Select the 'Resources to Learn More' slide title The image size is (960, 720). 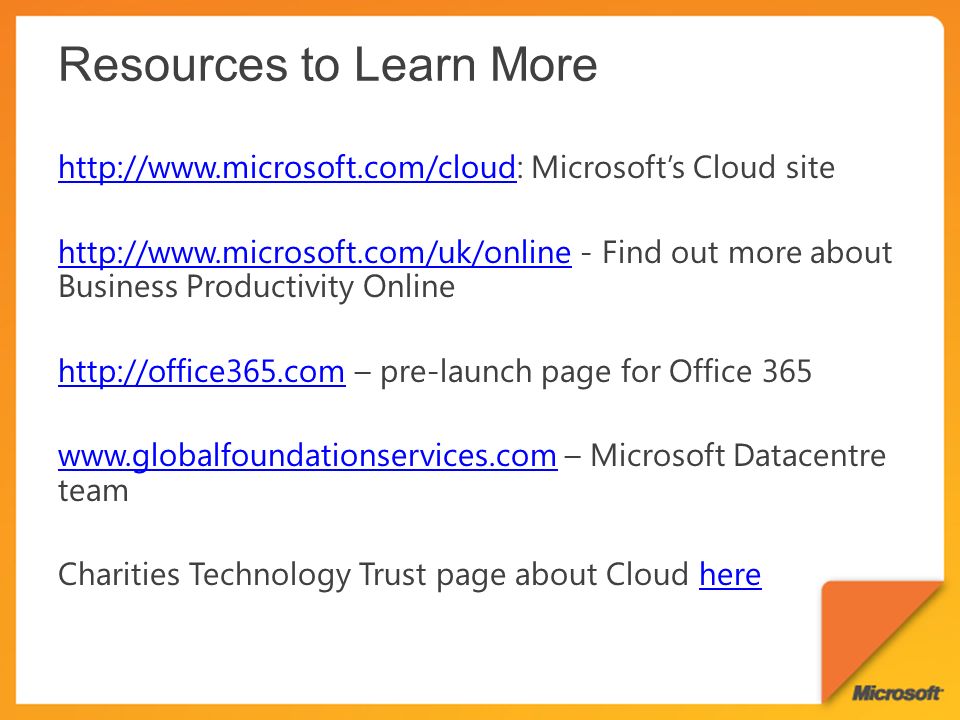328,64
